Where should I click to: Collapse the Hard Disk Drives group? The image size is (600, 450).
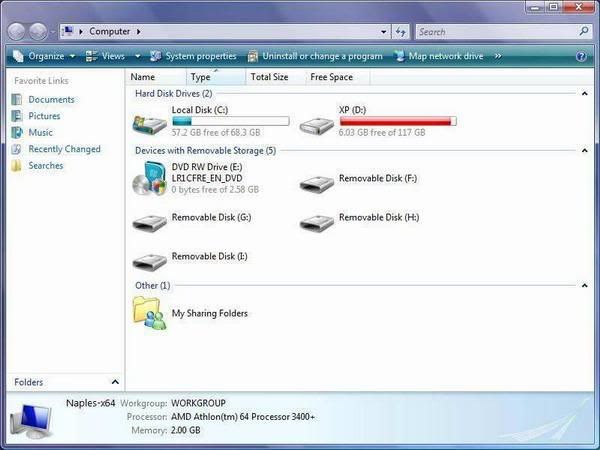(x=584, y=93)
